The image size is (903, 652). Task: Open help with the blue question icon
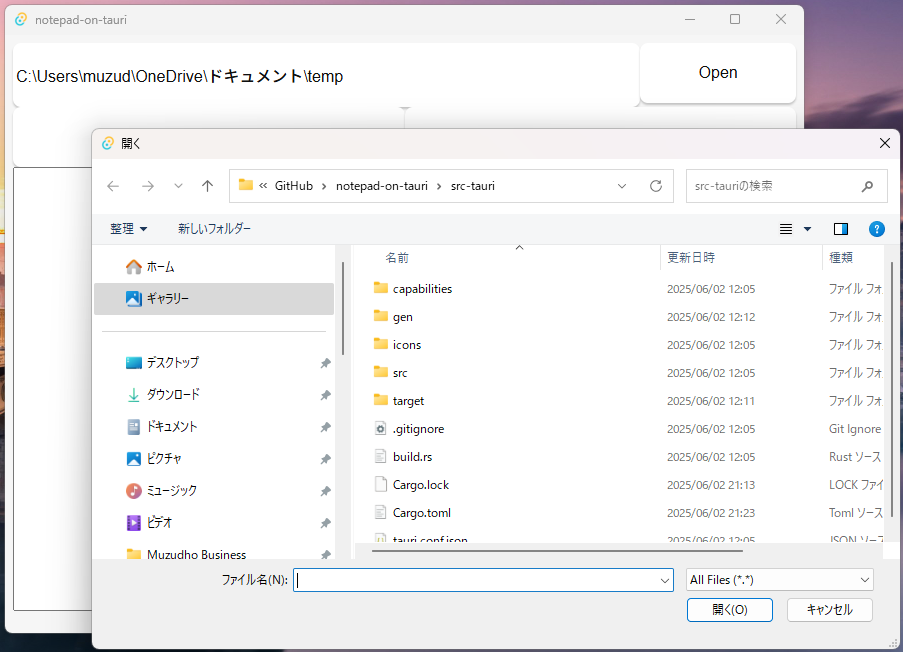click(877, 229)
